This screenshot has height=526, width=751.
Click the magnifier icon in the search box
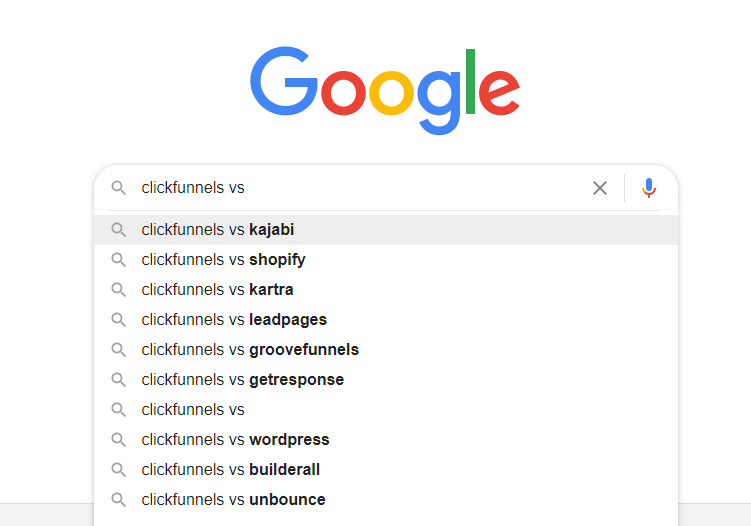pos(119,188)
